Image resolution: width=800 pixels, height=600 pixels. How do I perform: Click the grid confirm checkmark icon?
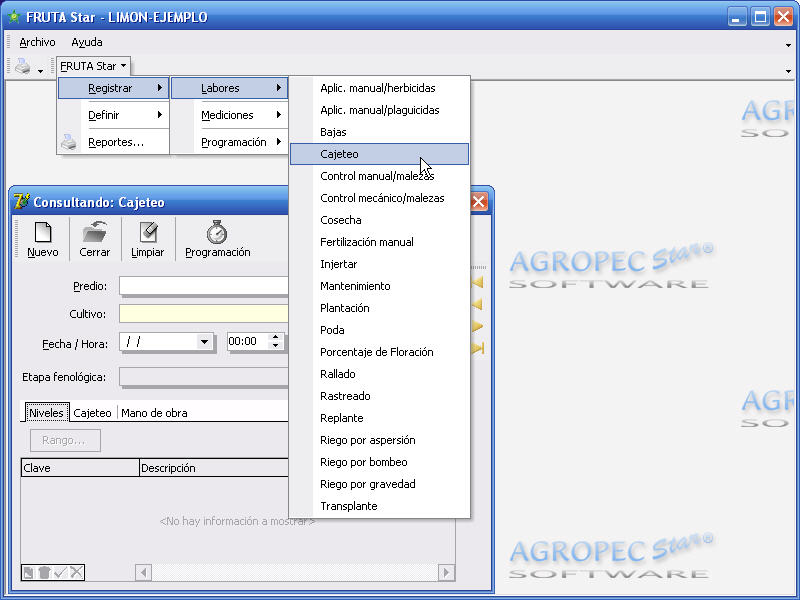click(x=60, y=572)
